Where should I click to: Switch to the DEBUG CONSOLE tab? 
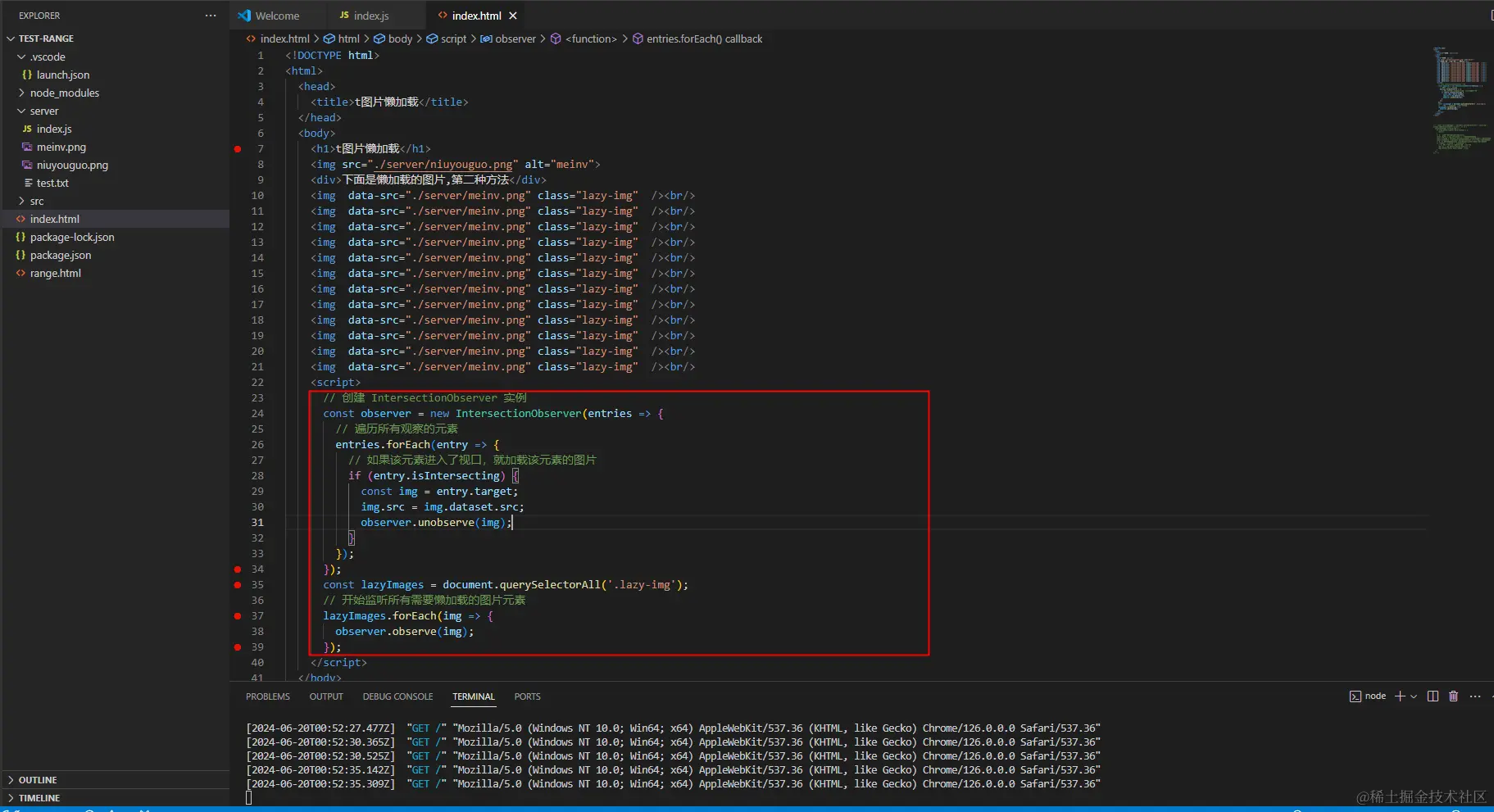click(397, 696)
